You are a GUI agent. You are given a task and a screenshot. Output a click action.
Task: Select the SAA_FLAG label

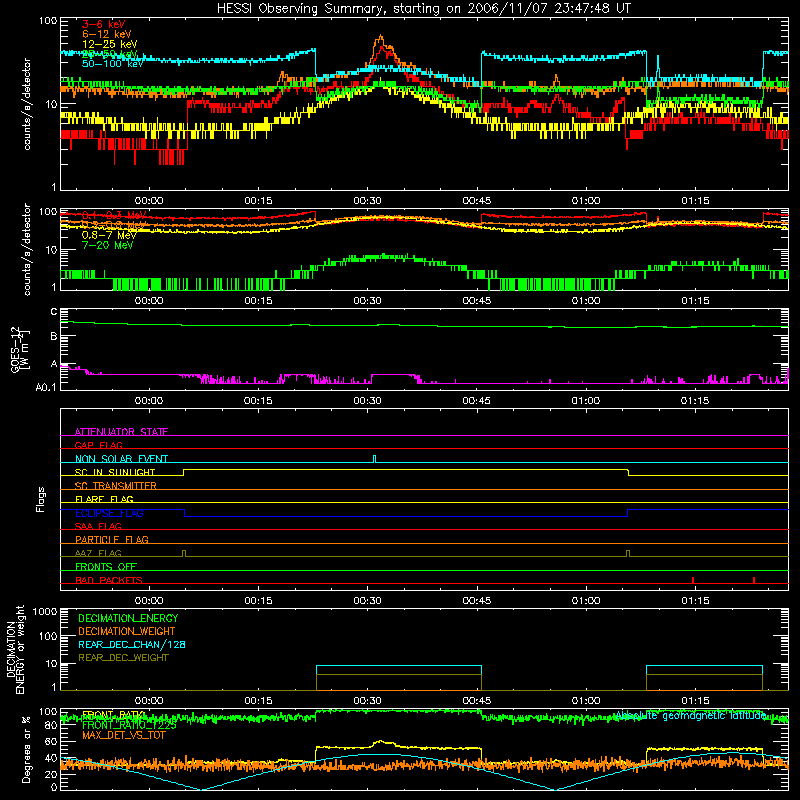coord(98,526)
